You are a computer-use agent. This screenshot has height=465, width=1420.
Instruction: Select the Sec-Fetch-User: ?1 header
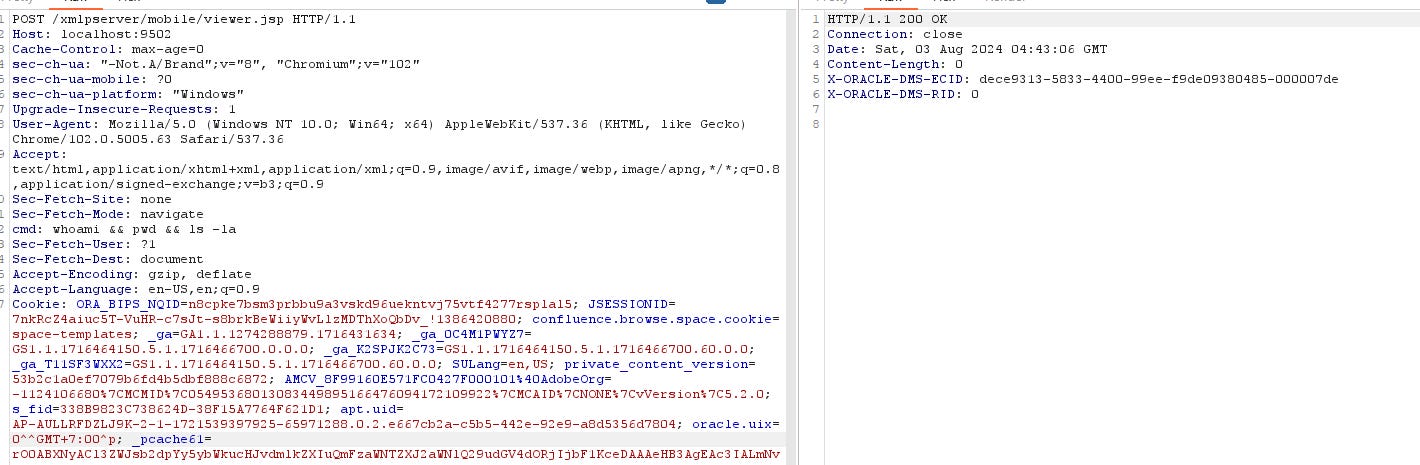(84, 244)
